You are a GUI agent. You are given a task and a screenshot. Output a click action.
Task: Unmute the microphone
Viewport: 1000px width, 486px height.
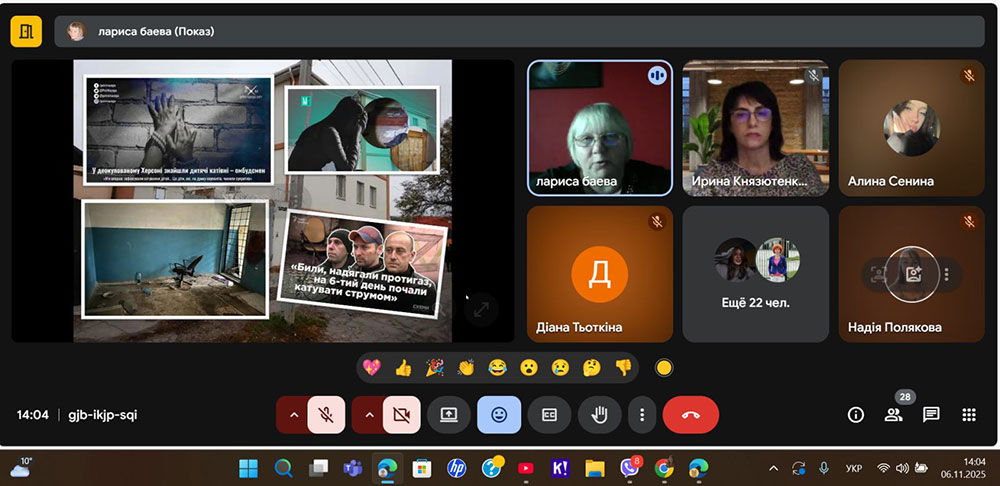tap(326, 414)
